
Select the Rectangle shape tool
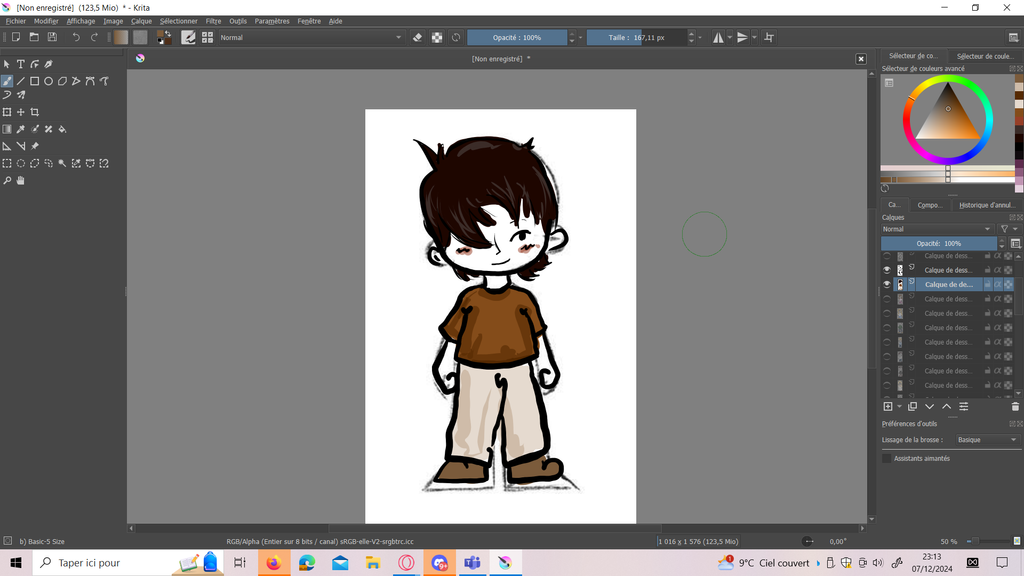34,81
